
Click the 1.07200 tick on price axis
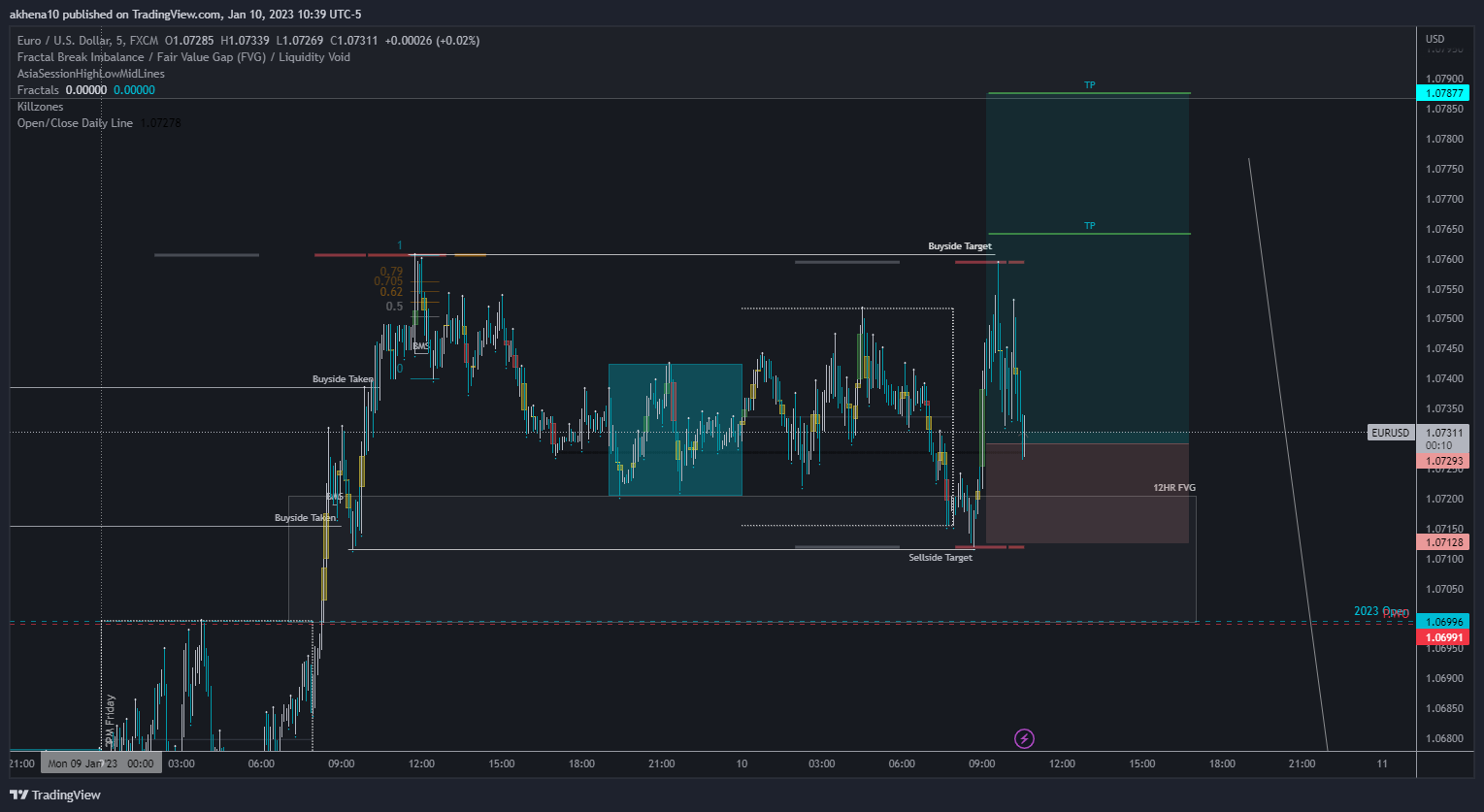(1444, 499)
